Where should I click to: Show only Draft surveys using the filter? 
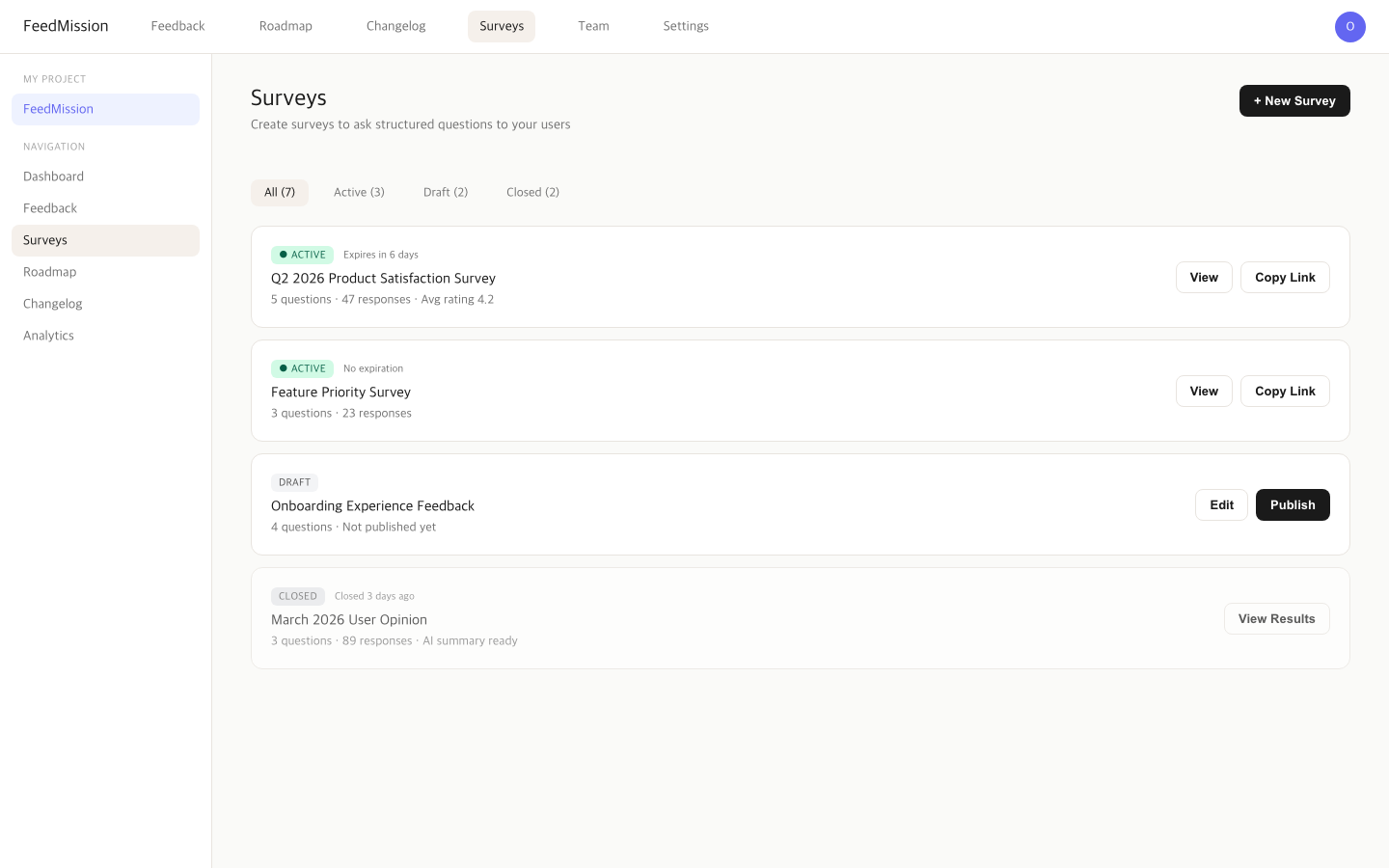tap(446, 192)
